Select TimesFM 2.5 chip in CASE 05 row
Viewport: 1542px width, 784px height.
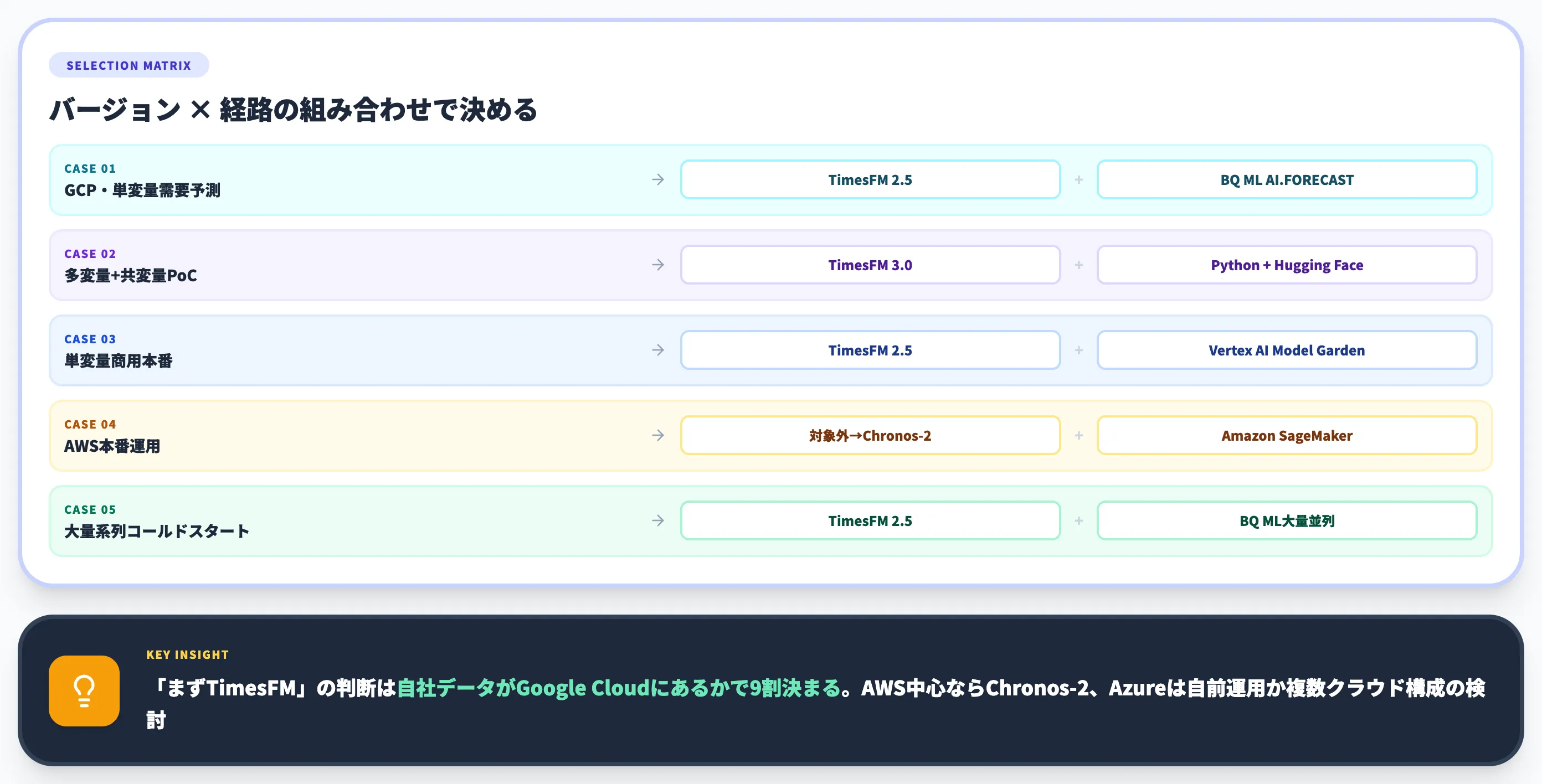pos(870,520)
